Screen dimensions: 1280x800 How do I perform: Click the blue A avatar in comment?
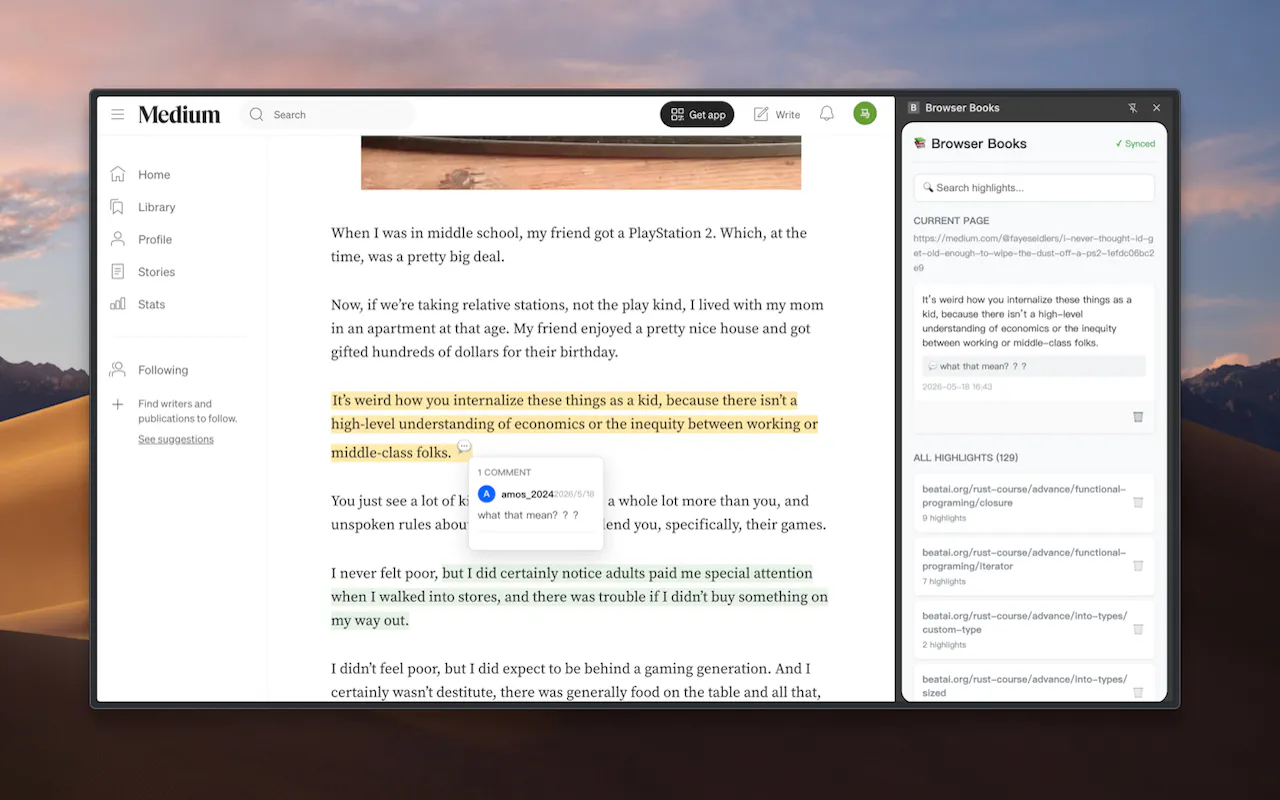coord(486,494)
